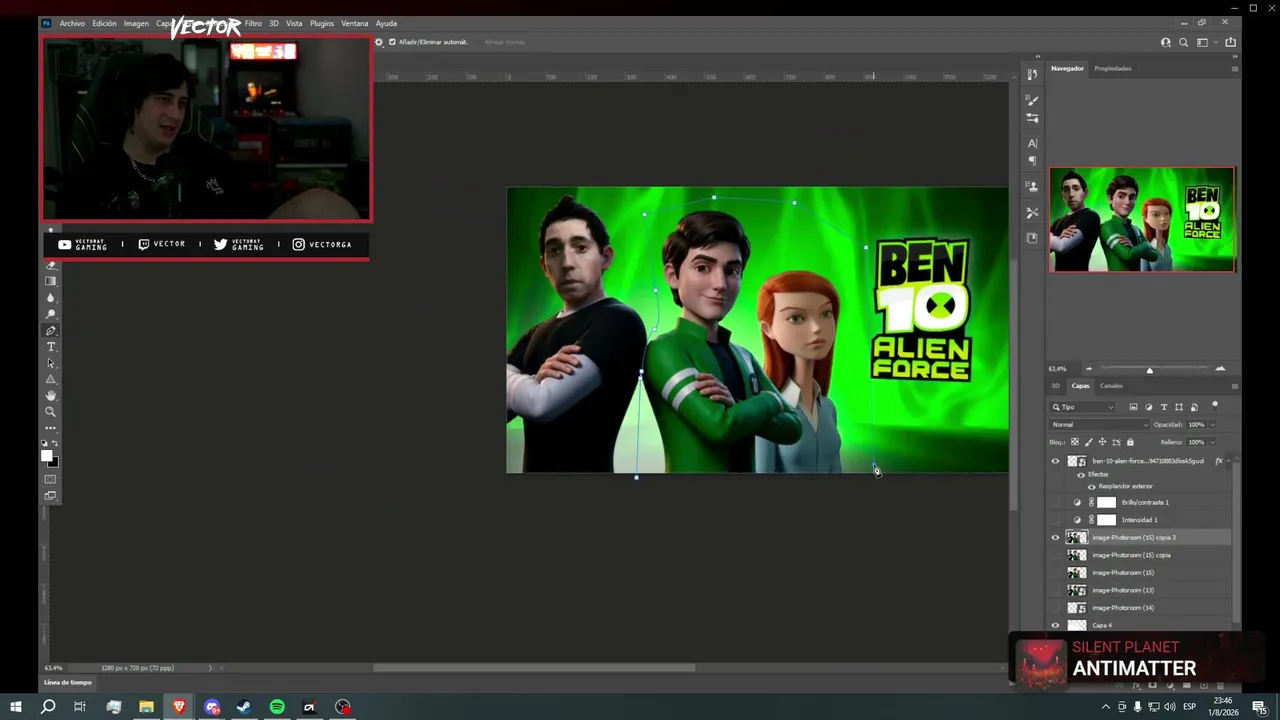Select the Hand tool
Screen dimensions: 1280x720
pyautogui.click(x=51, y=395)
